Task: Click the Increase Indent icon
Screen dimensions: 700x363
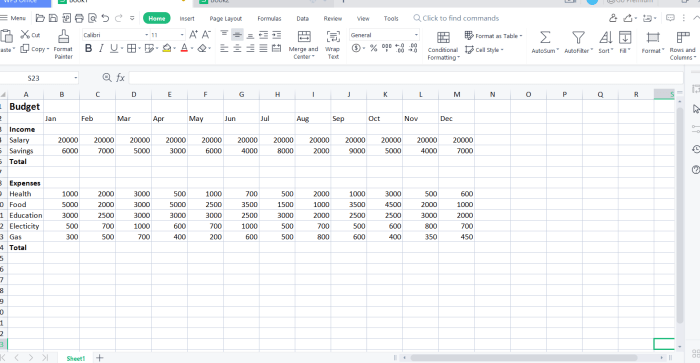Action: pyautogui.click(x=277, y=34)
